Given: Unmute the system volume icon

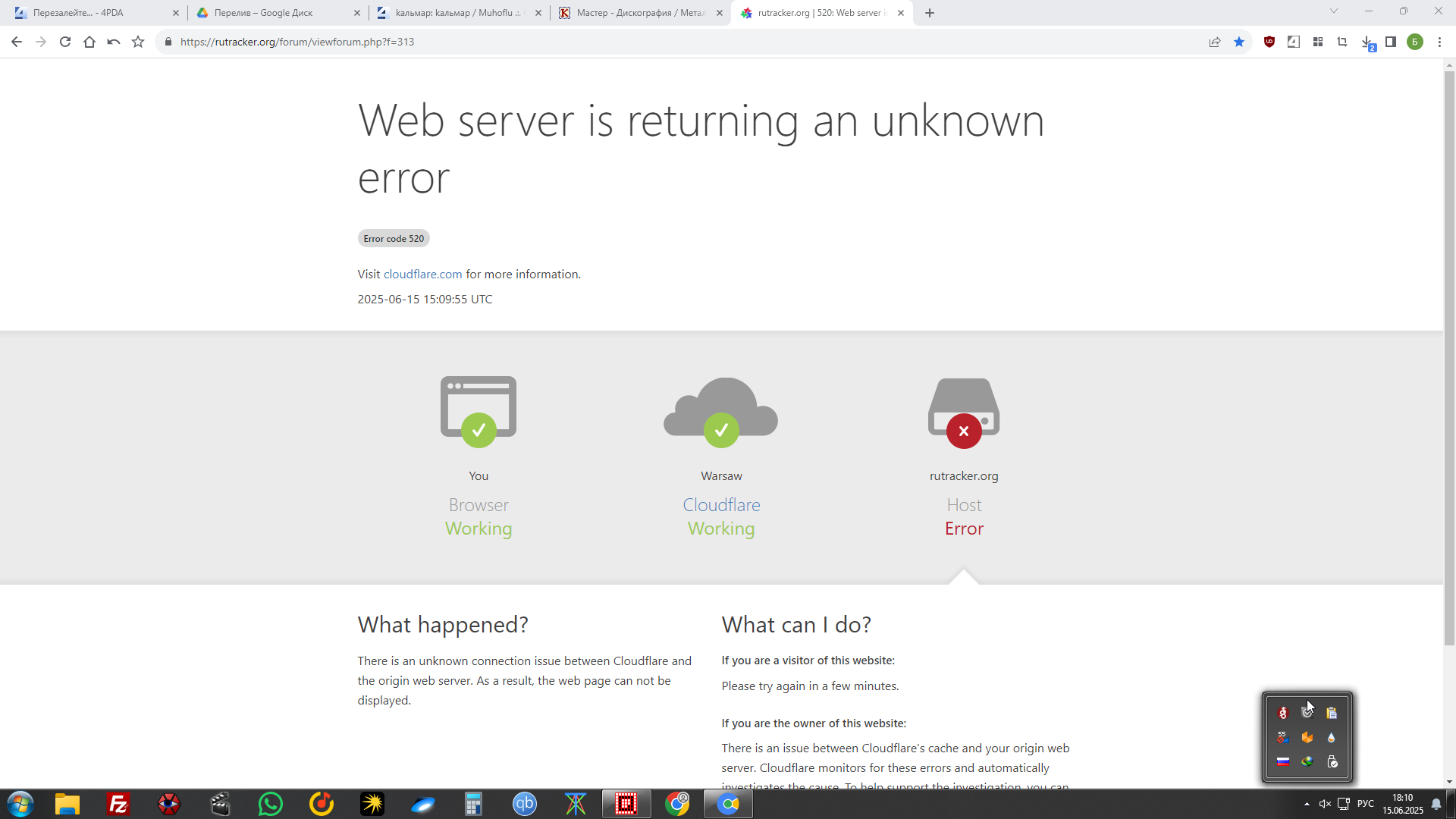Looking at the screenshot, I should click(1325, 804).
